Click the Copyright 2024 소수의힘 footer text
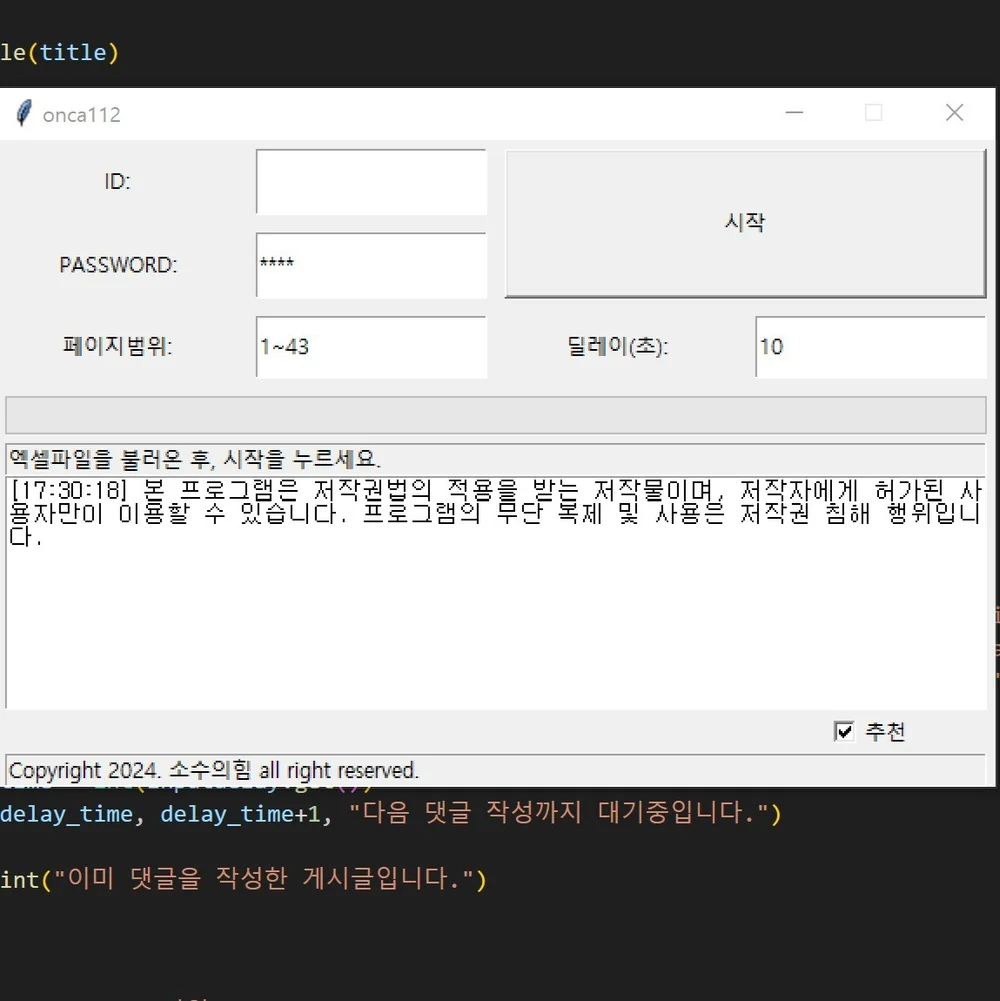This screenshot has height=1001, width=1000. point(212,770)
